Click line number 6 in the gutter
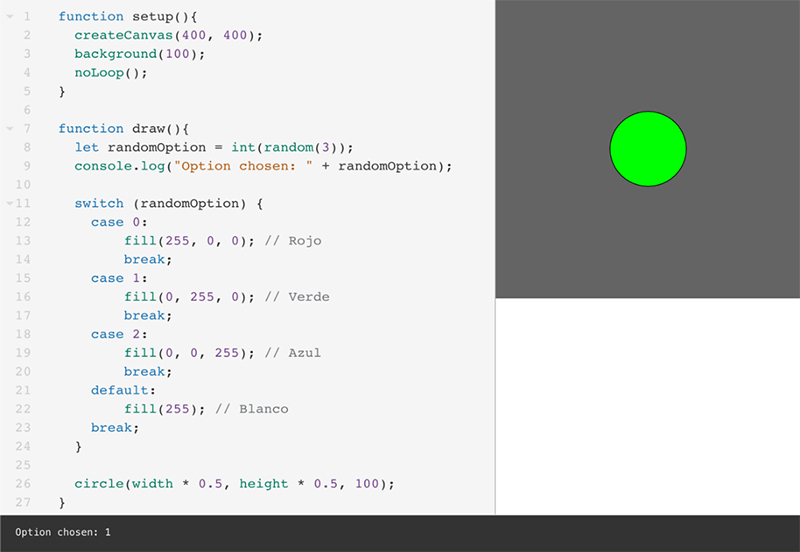Viewport: 800px width, 552px height. click(x=27, y=110)
